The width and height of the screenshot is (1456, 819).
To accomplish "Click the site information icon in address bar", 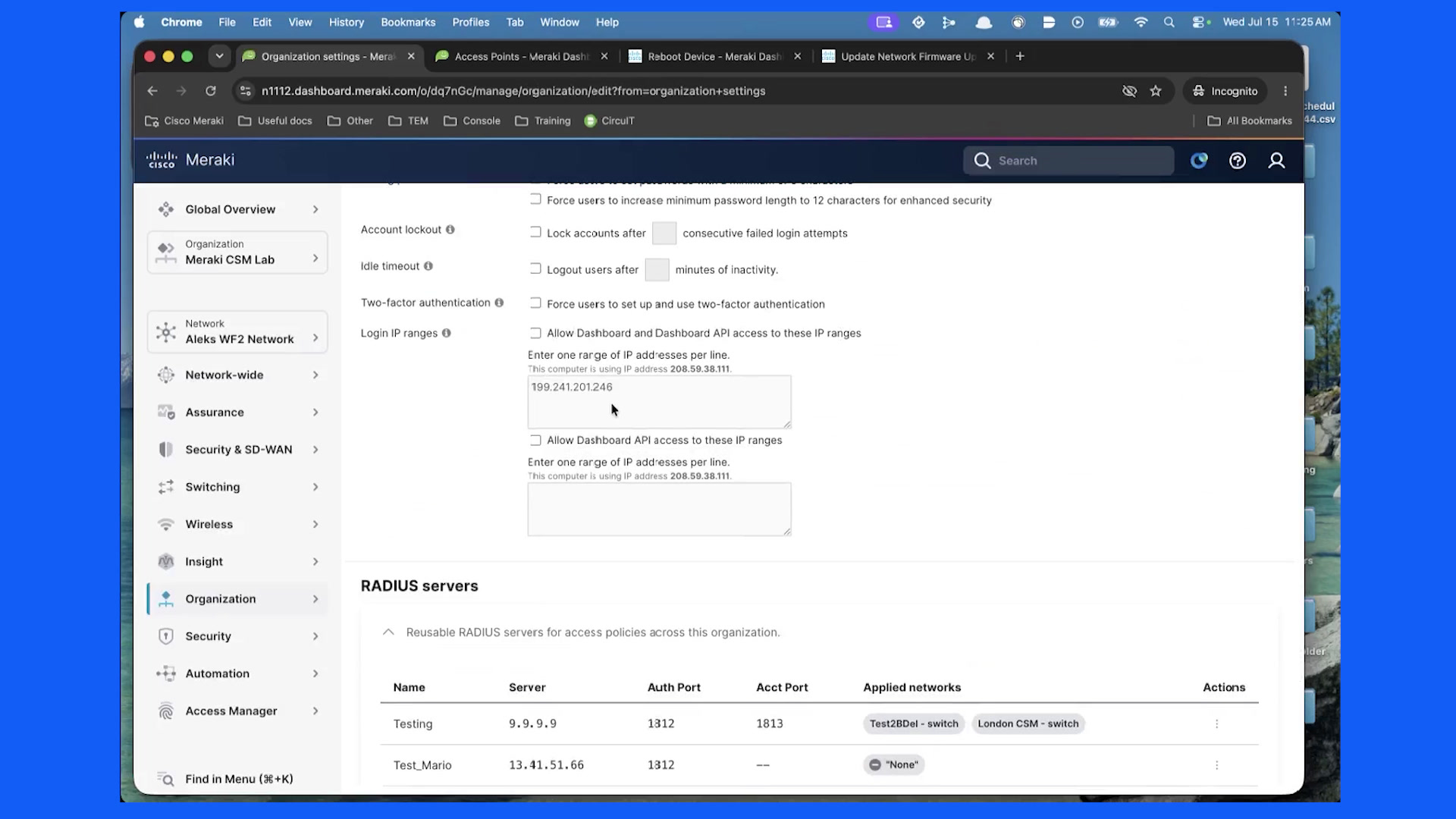I will click(245, 91).
